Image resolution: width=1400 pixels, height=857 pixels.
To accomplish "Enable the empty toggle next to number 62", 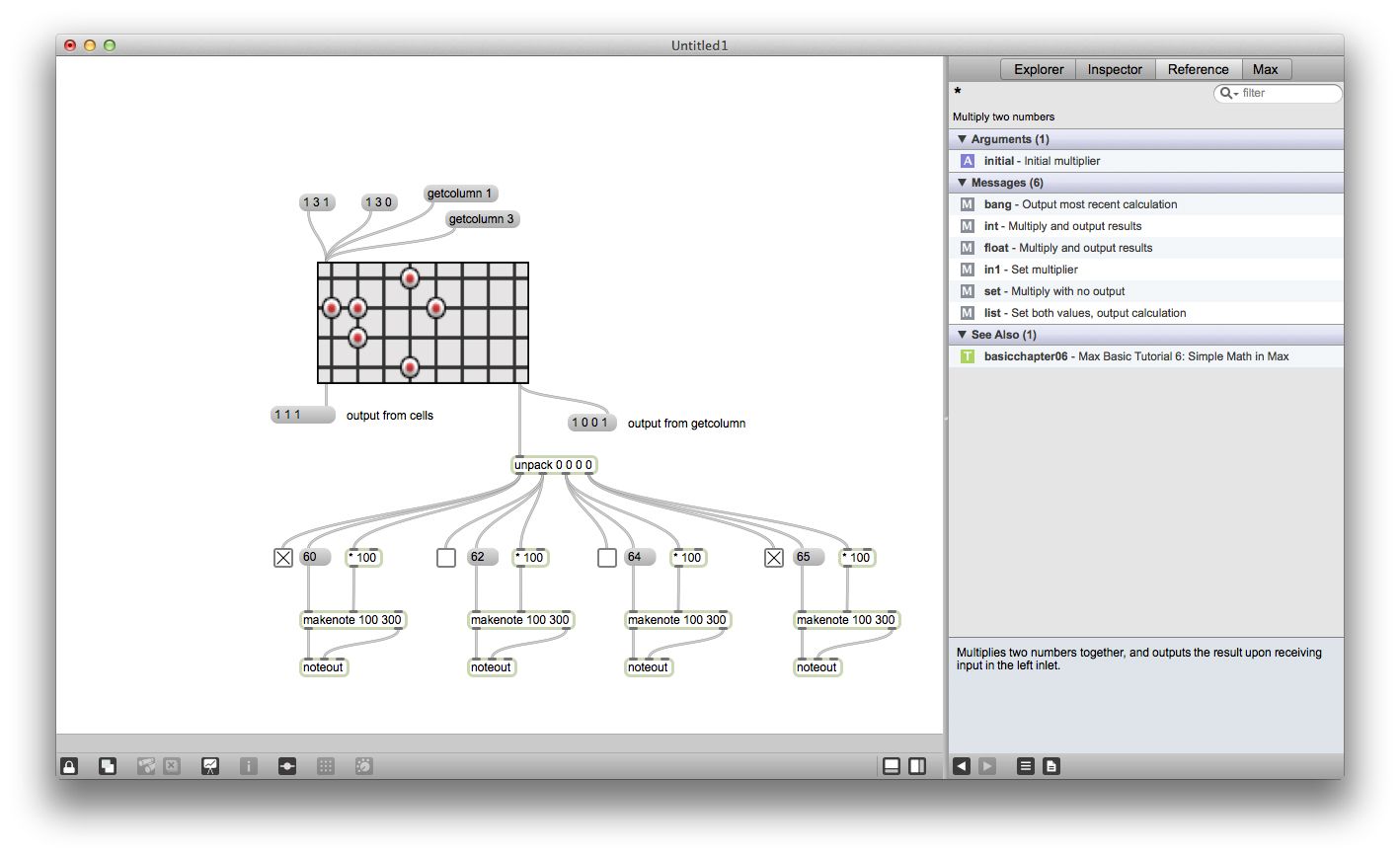I will pyautogui.click(x=445, y=557).
